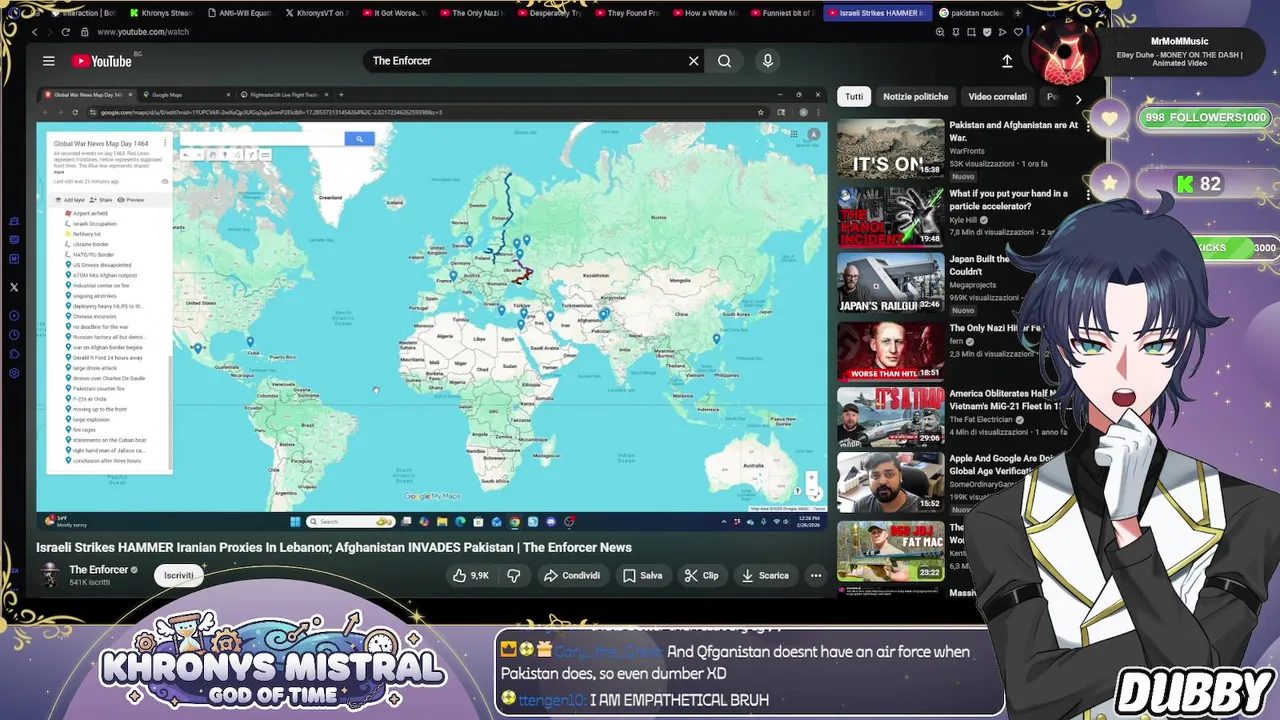The image size is (1280, 720).
Task: Click the heart bookmark icon in address bar
Action: click(x=1019, y=32)
